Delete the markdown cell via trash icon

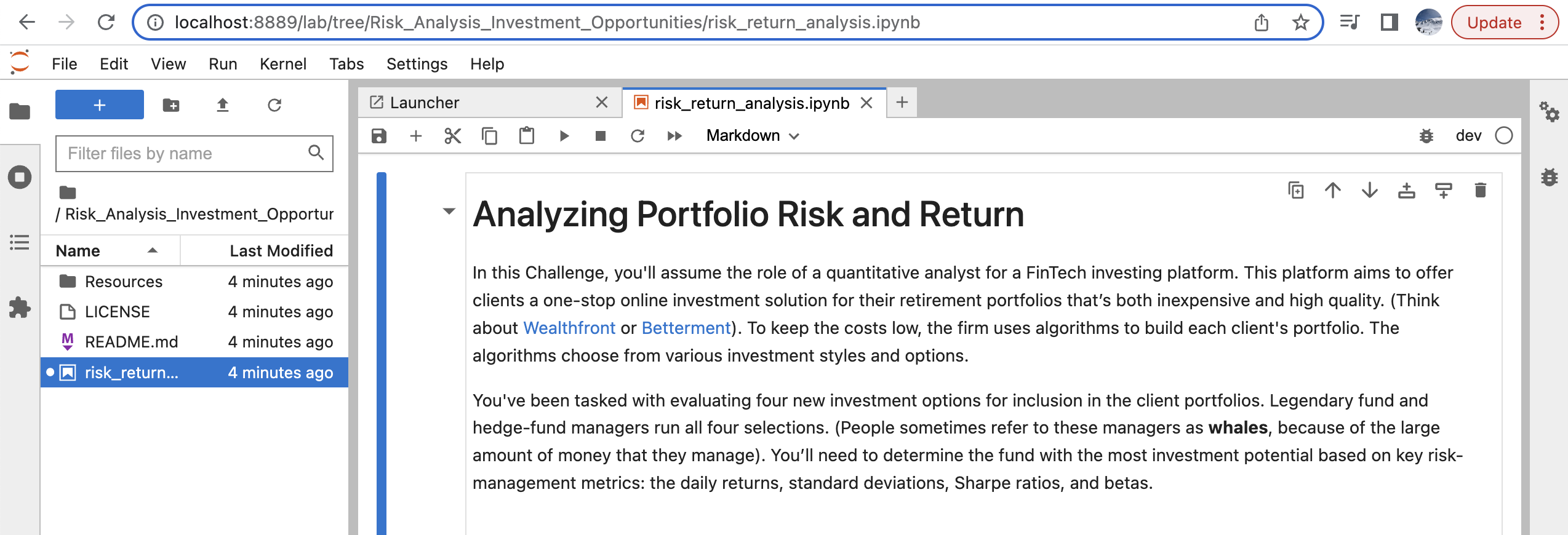(1480, 191)
